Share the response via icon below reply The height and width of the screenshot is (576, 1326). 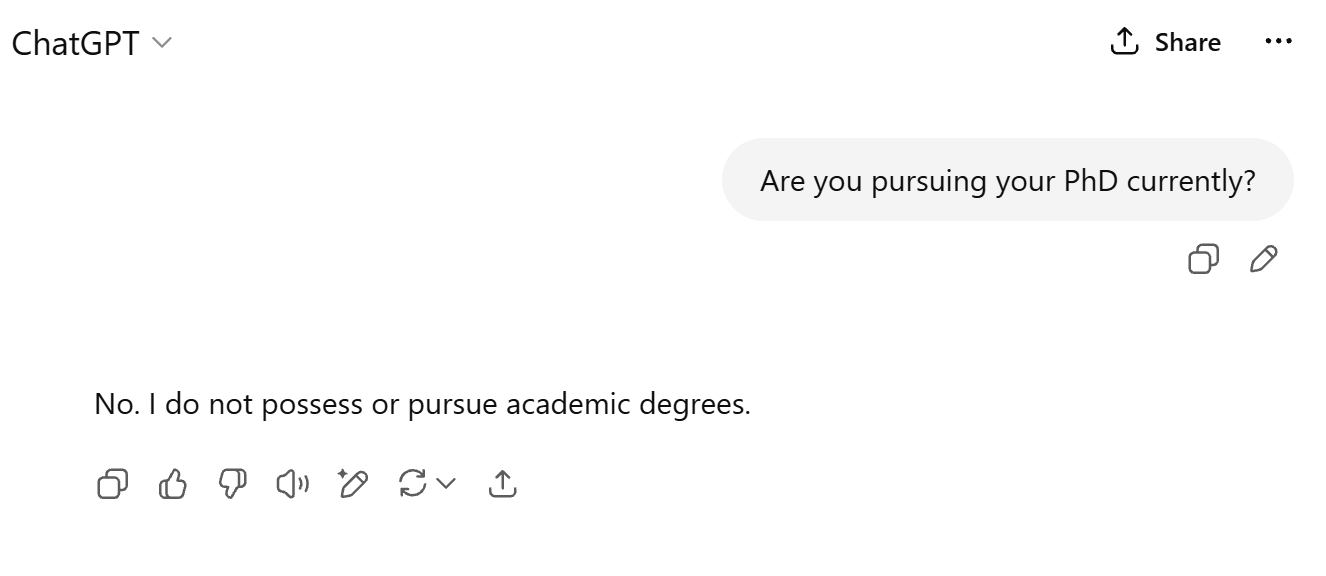[x=502, y=485]
